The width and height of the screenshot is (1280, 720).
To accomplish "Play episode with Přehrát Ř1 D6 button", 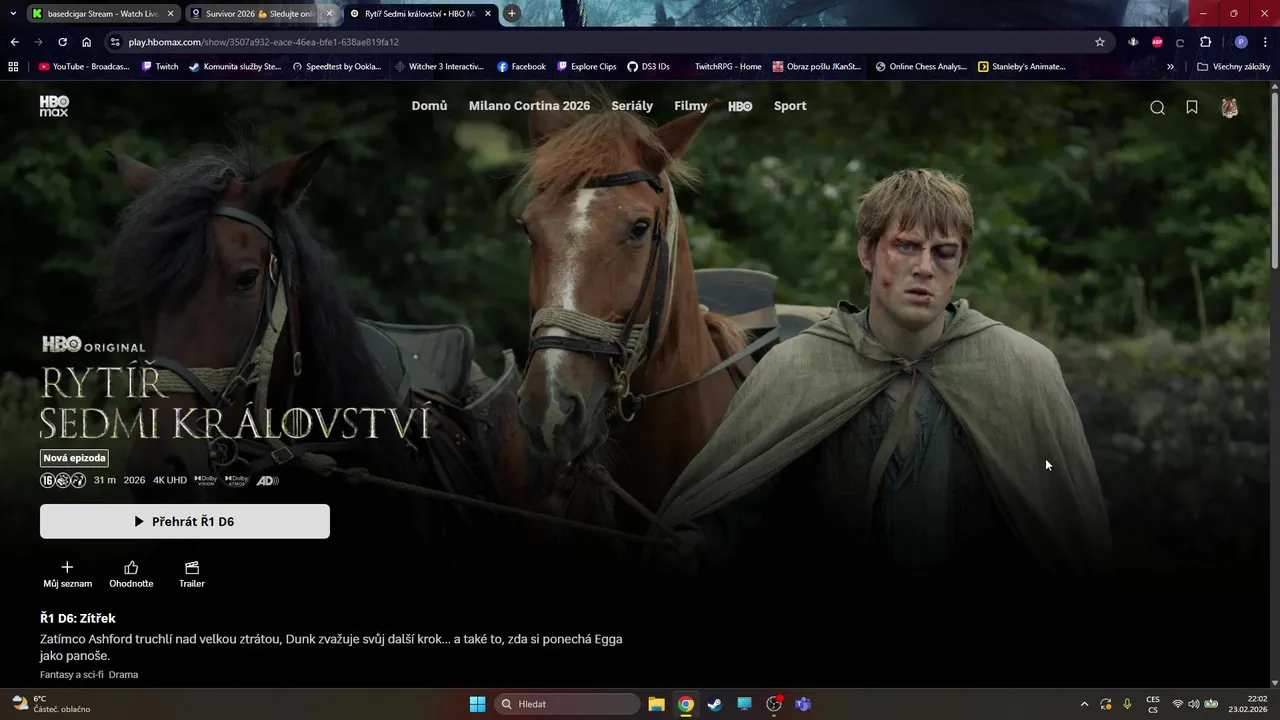I will click(x=185, y=521).
